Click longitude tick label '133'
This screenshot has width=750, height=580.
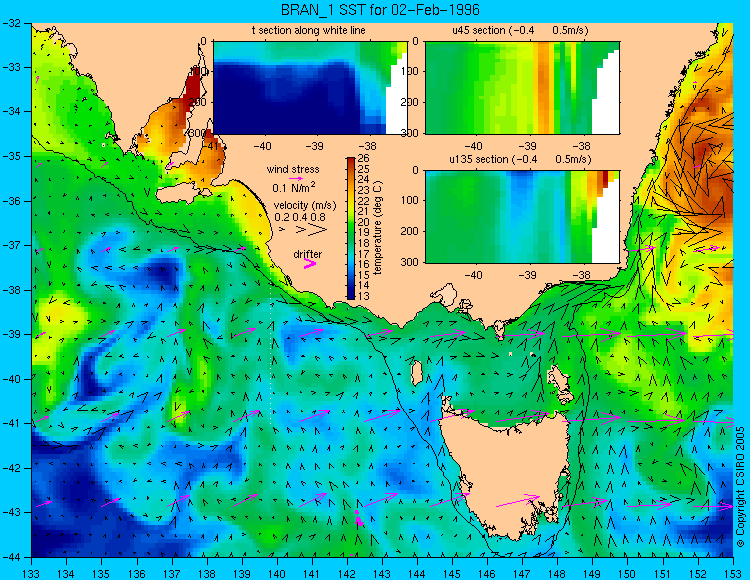tap(31, 573)
